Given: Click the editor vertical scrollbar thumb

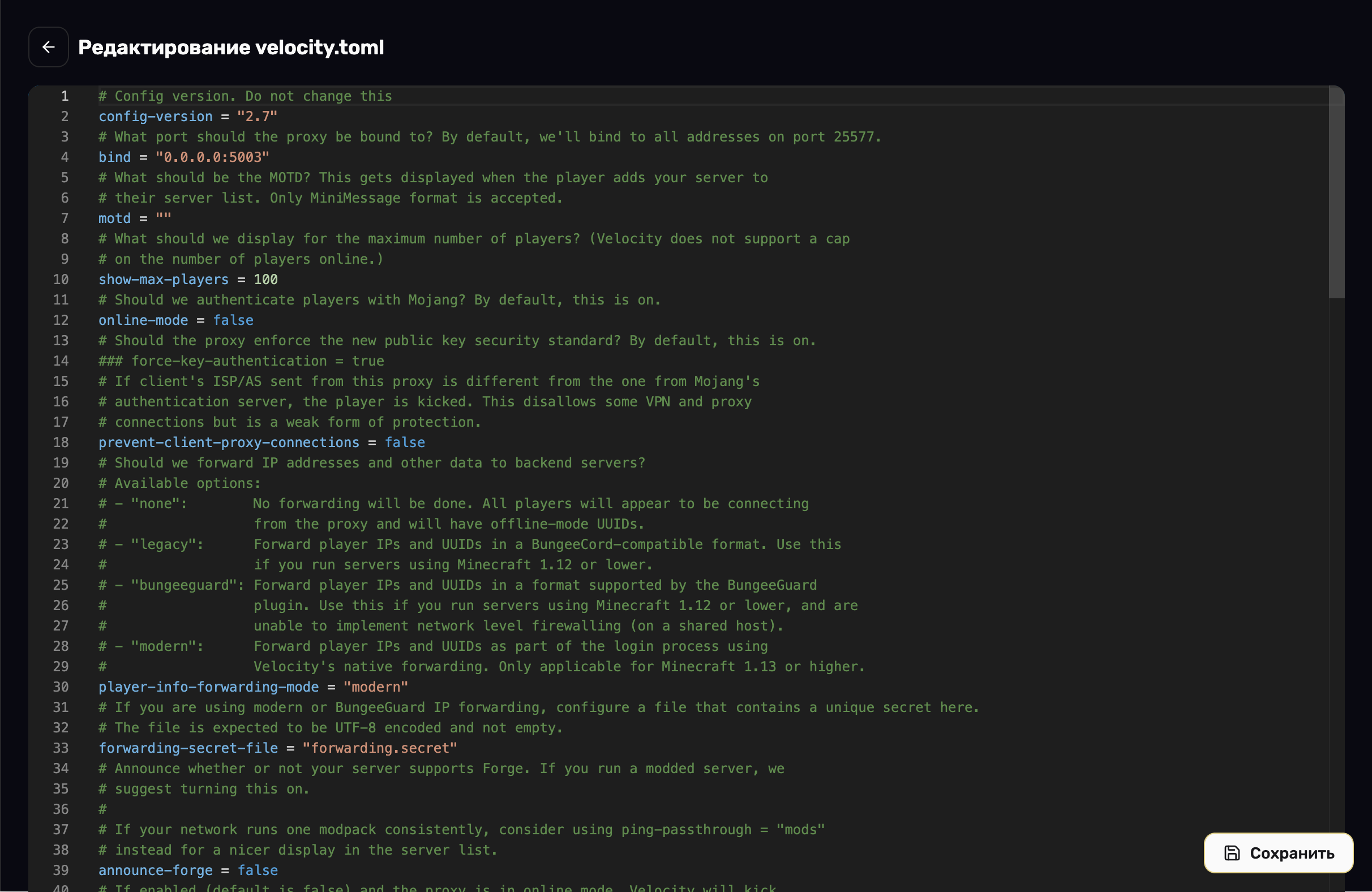Looking at the screenshot, I should [x=1336, y=192].
